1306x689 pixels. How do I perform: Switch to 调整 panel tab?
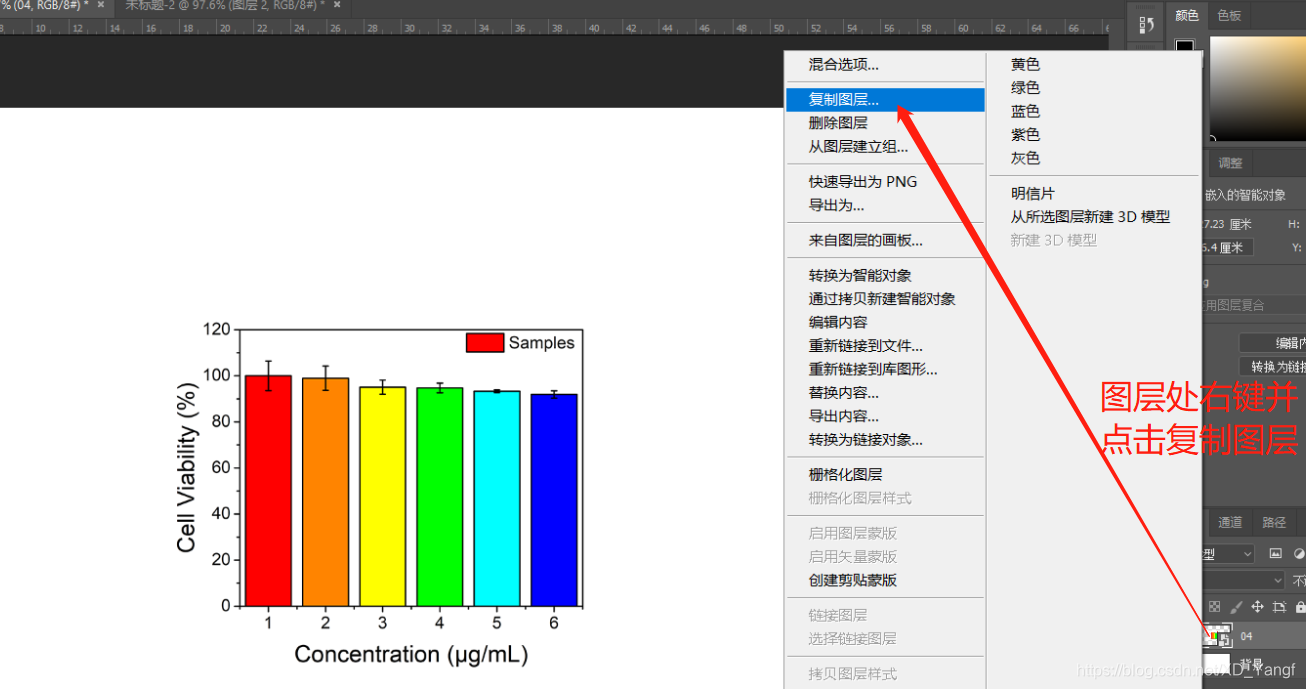coord(1230,163)
